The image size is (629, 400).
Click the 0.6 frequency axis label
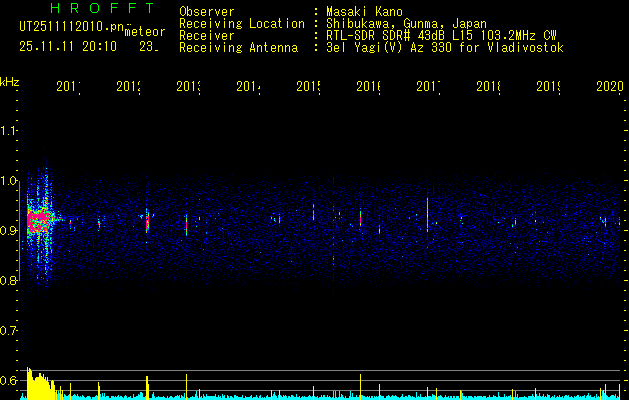coord(8,380)
